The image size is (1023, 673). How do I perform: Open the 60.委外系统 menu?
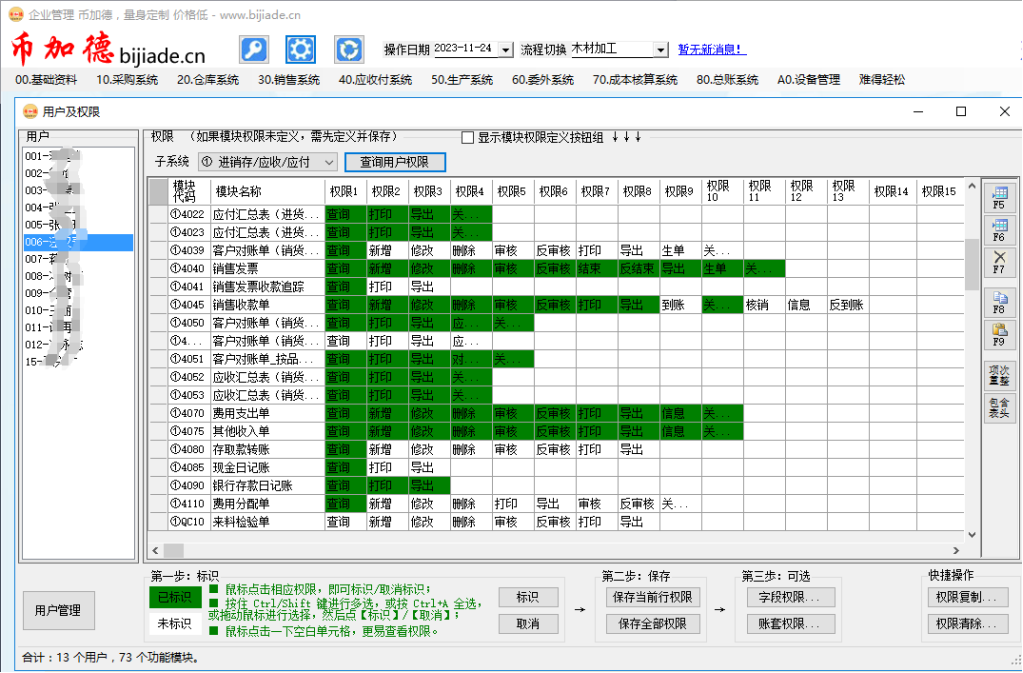[x=543, y=80]
